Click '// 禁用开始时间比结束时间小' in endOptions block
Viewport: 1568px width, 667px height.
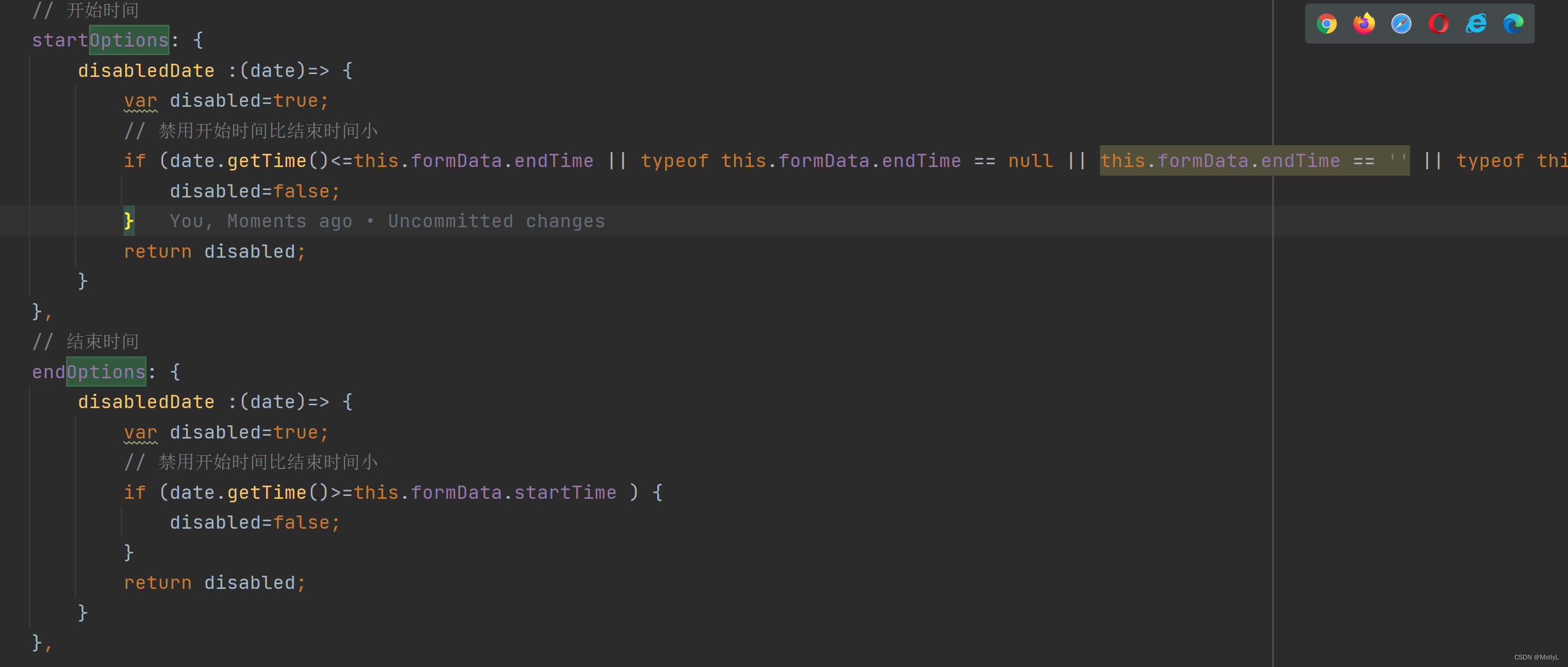point(250,462)
